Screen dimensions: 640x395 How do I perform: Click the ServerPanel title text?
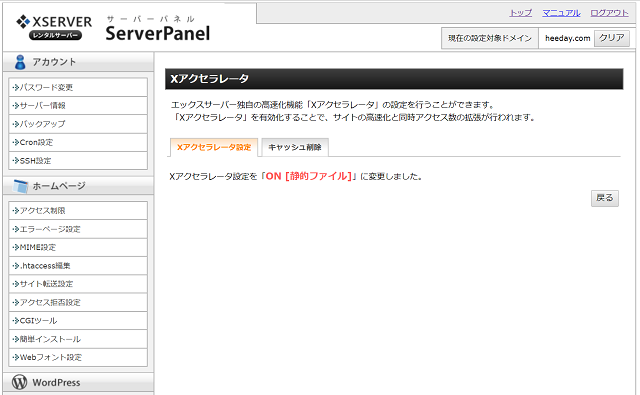click(158, 33)
